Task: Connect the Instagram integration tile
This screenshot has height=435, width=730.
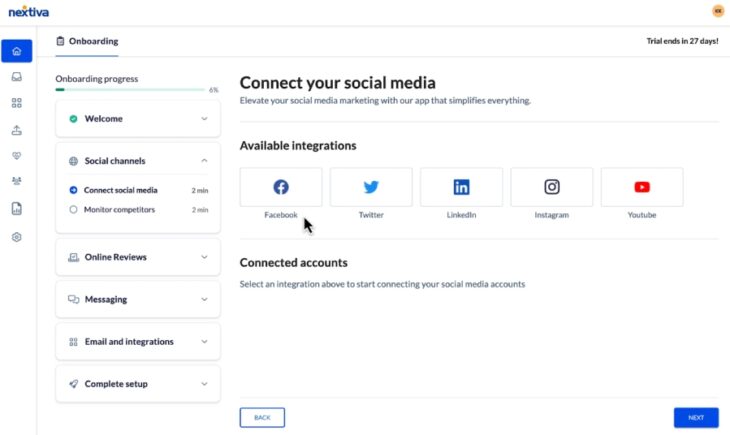Action: 551,187
